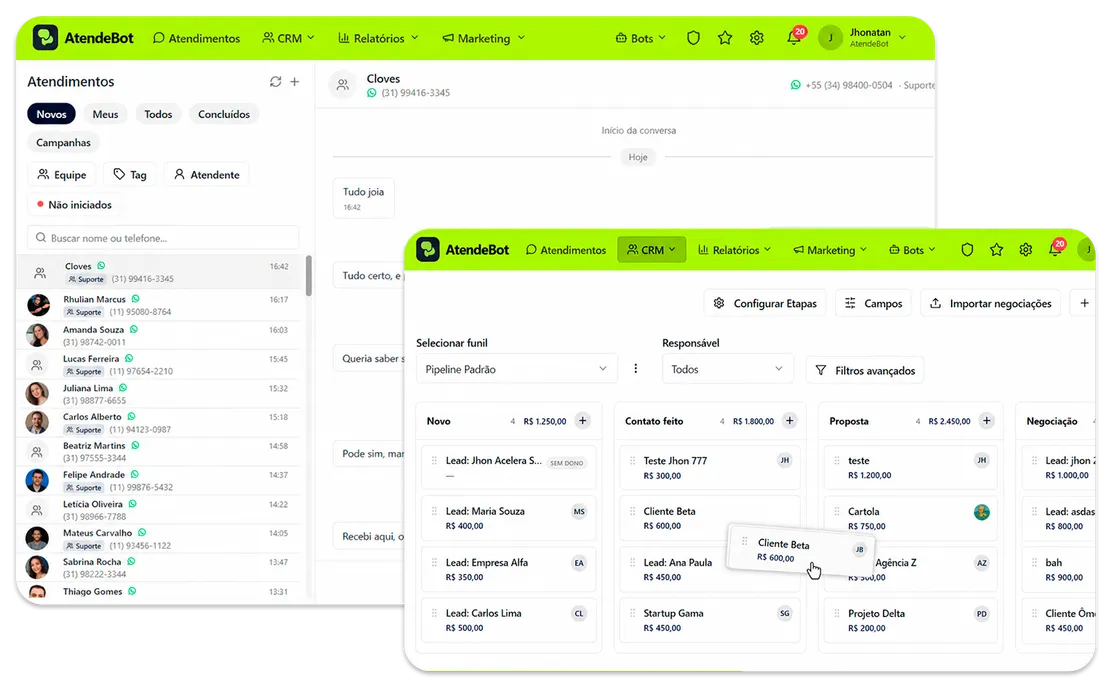The width and height of the screenshot is (1120, 699).
Task: Click the CL badge on Lead: Carlos Lima card
Action: pyautogui.click(x=579, y=613)
